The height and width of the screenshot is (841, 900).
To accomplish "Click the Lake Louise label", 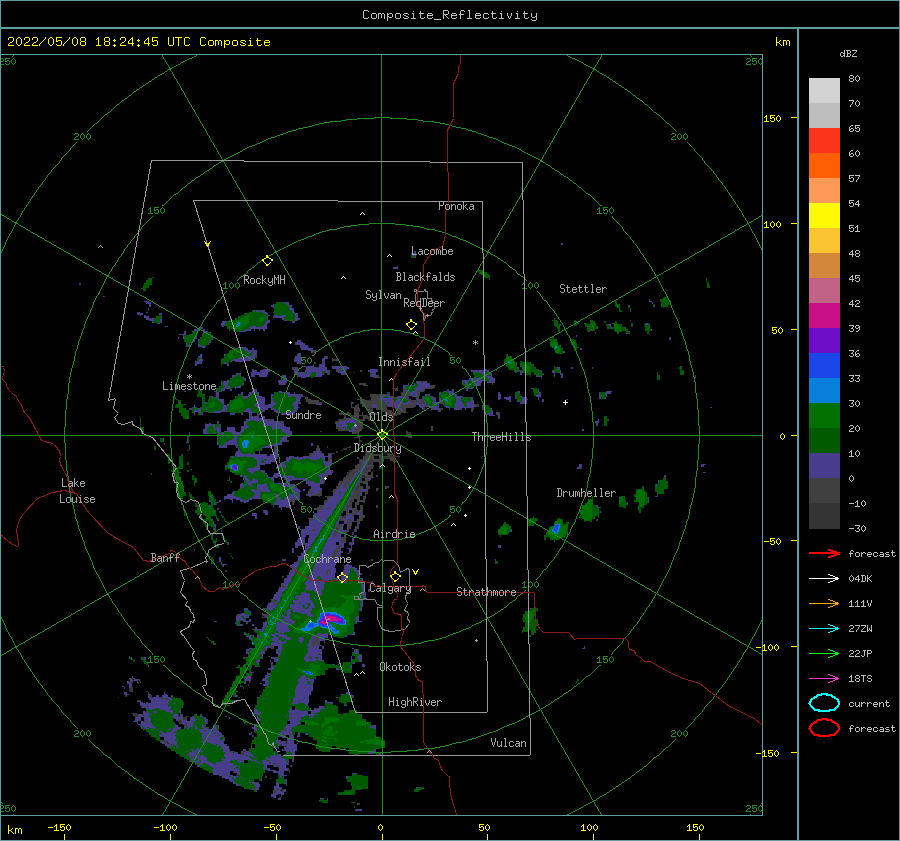I will coord(77,491).
